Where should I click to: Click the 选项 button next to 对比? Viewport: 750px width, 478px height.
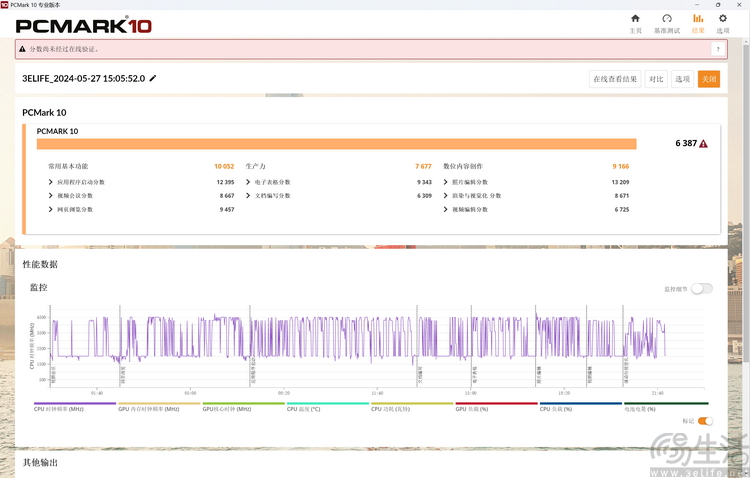[682, 79]
